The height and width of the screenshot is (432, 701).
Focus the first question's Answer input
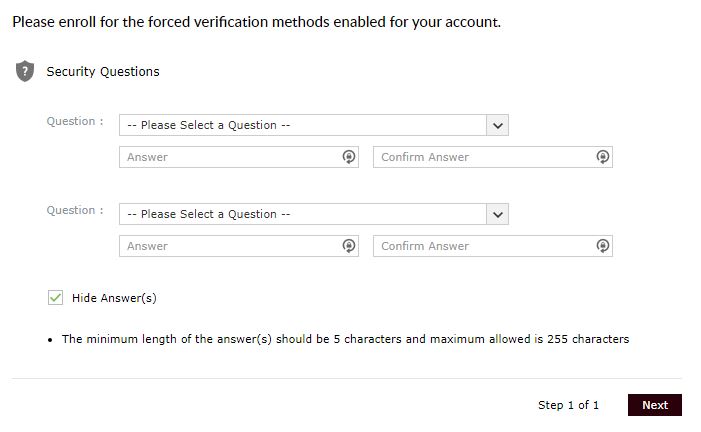coord(239,157)
